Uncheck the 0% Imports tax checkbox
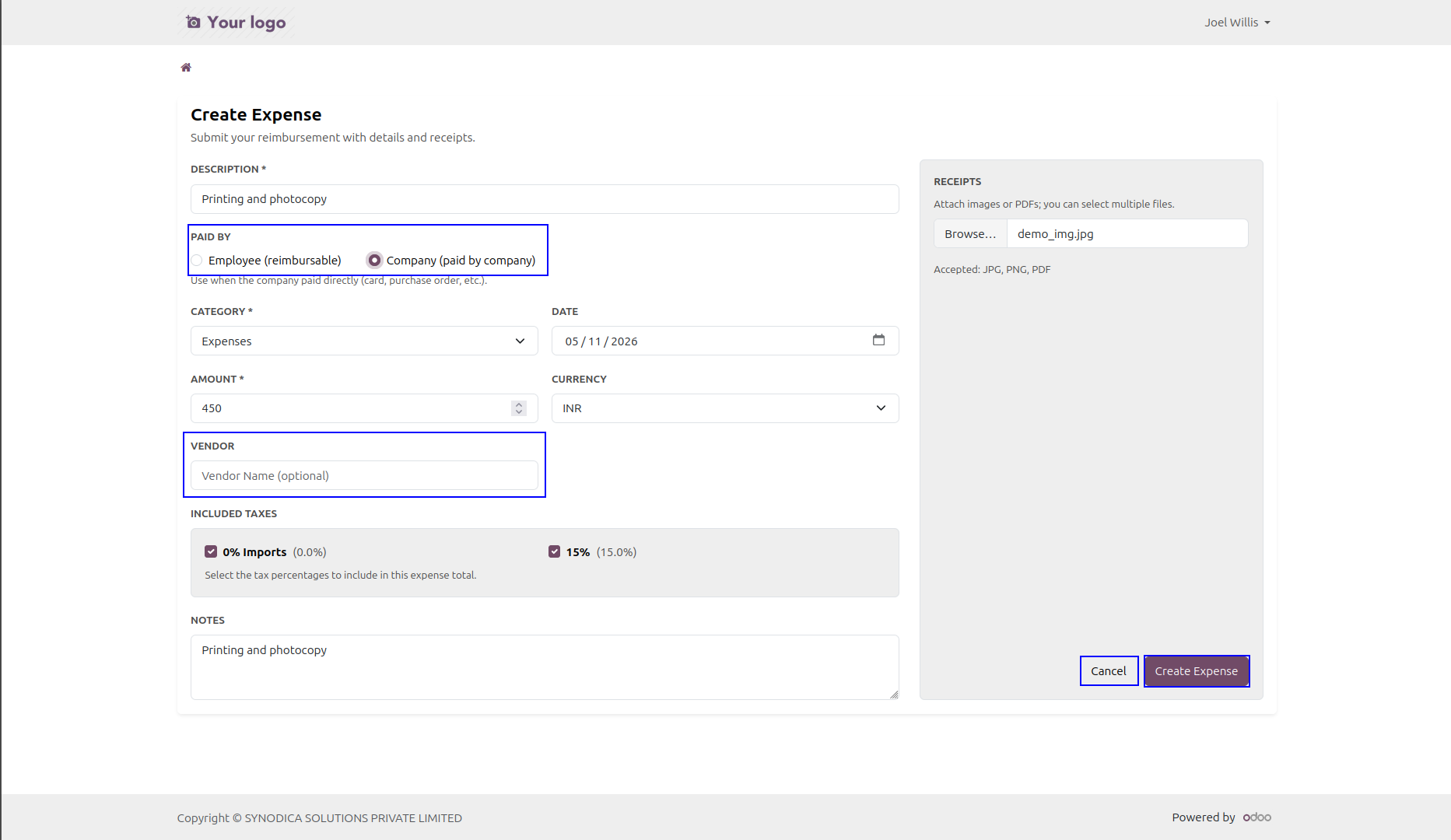Image resolution: width=1451 pixels, height=840 pixels. pyautogui.click(x=211, y=551)
